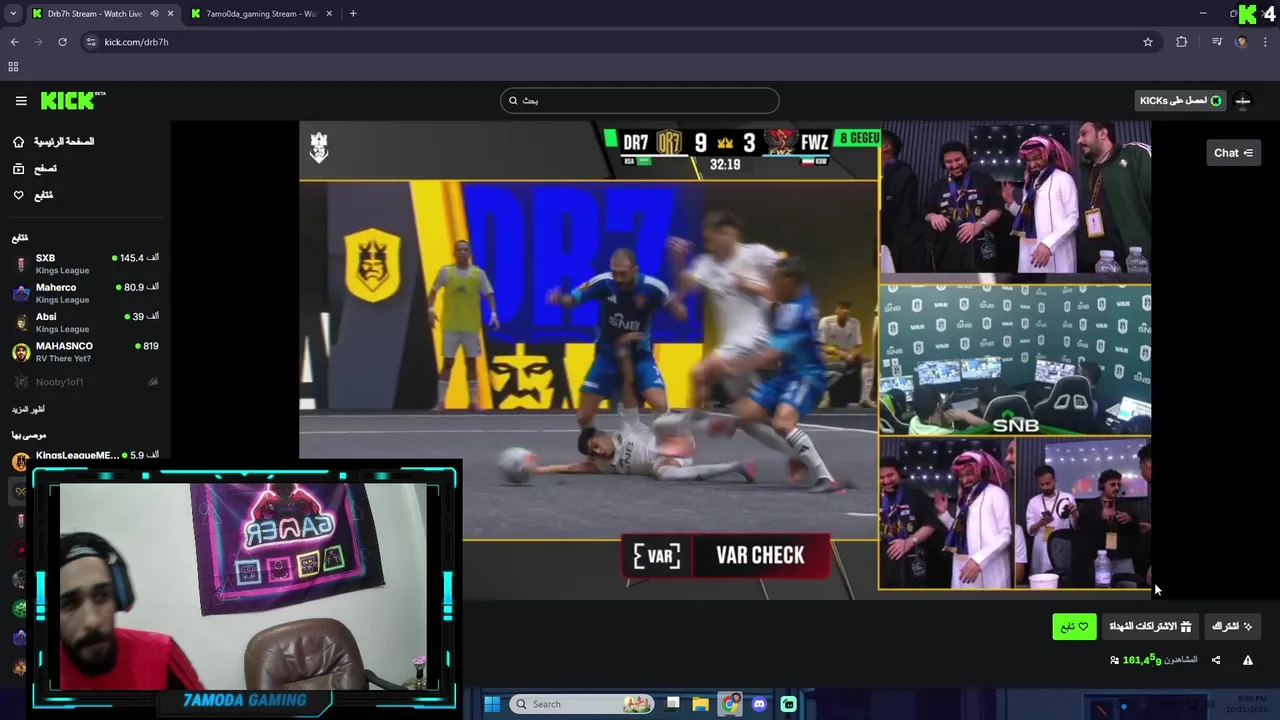Mute the Drb7h tab audio icon

point(154,14)
